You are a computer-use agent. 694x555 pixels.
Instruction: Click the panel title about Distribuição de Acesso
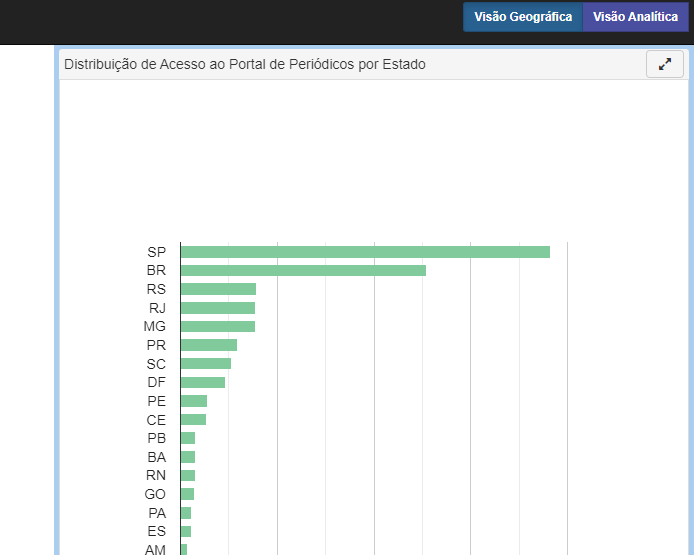(x=245, y=65)
